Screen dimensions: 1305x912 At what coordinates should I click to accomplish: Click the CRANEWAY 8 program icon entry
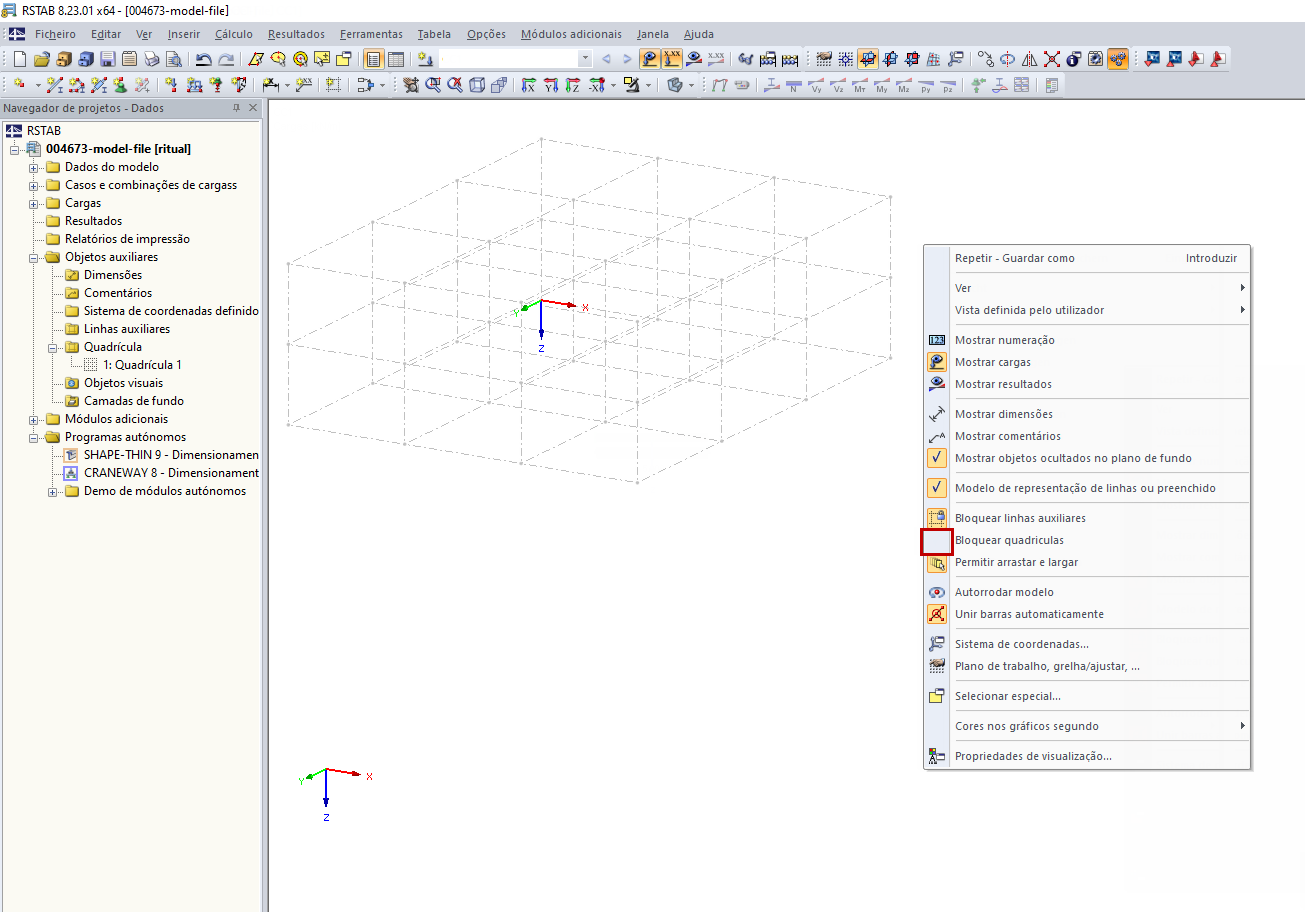pyautogui.click(x=71, y=473)
